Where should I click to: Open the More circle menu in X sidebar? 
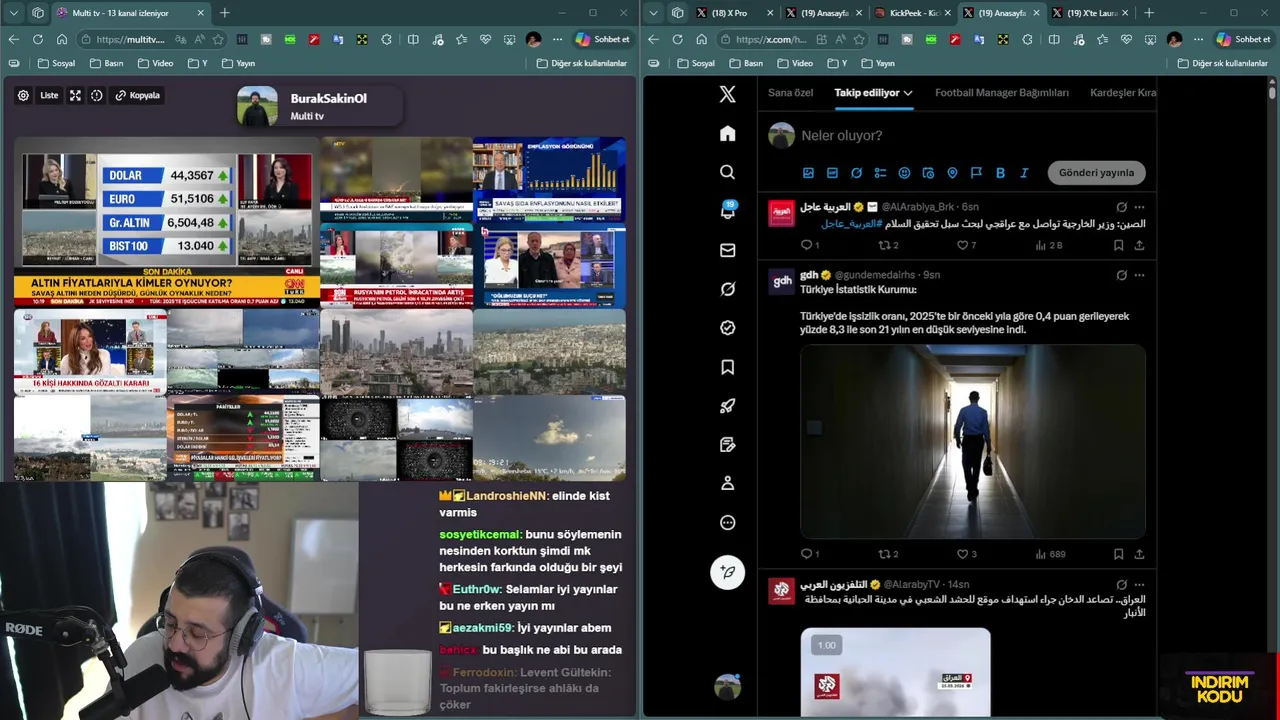[x=727, y=522]
